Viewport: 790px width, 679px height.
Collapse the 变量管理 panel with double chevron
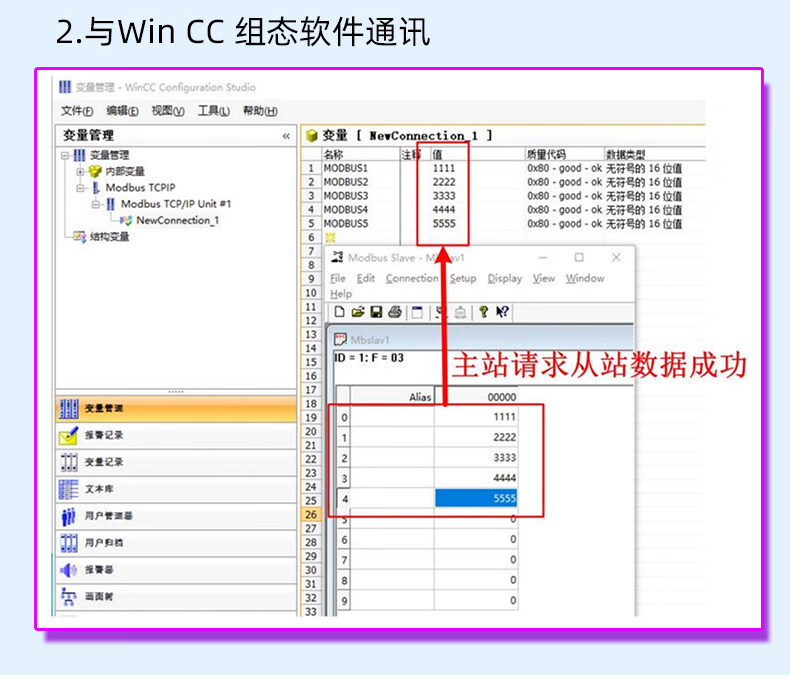click(286, 136)
